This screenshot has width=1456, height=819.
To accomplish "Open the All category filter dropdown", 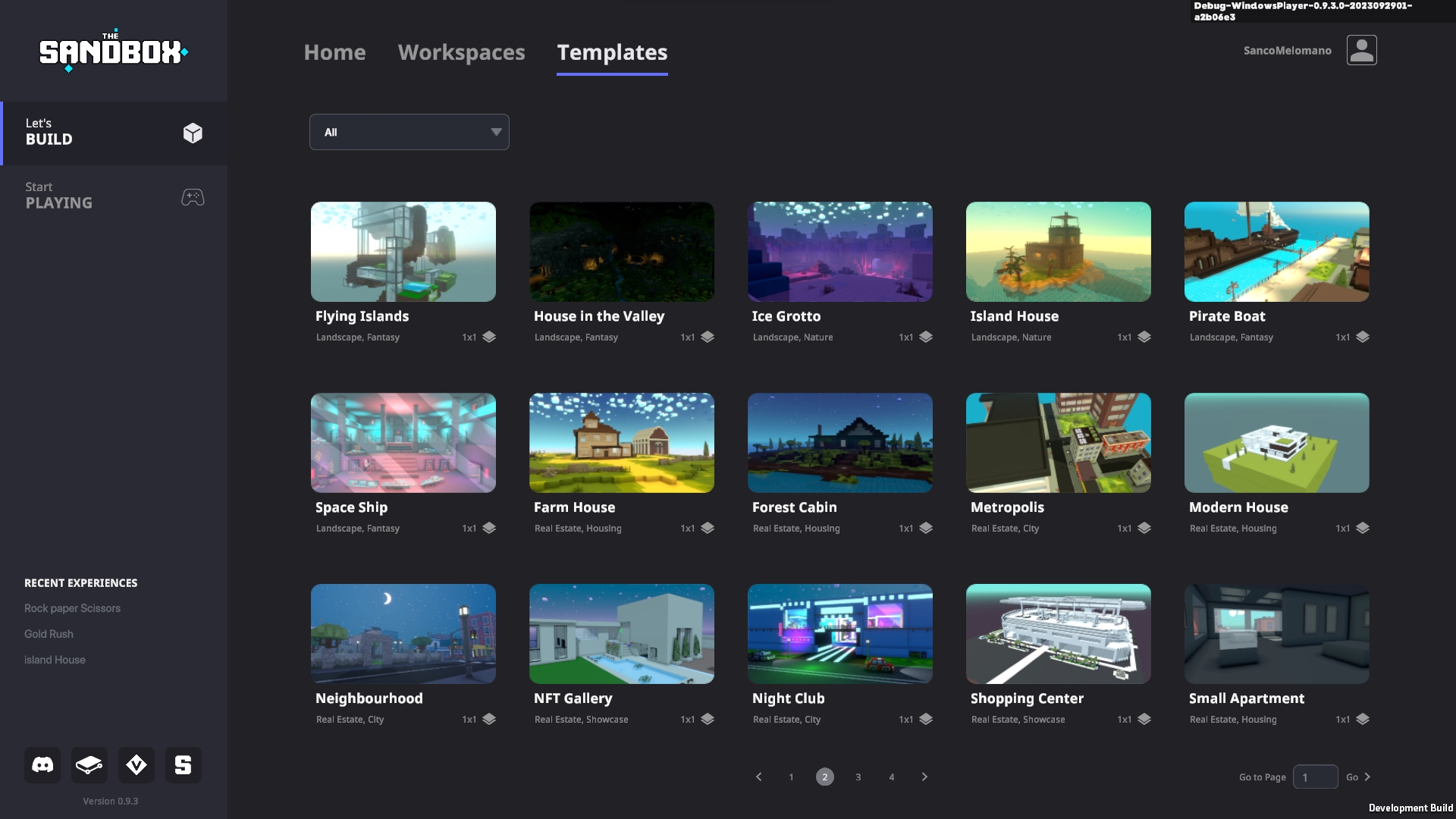I will point(409,132).
